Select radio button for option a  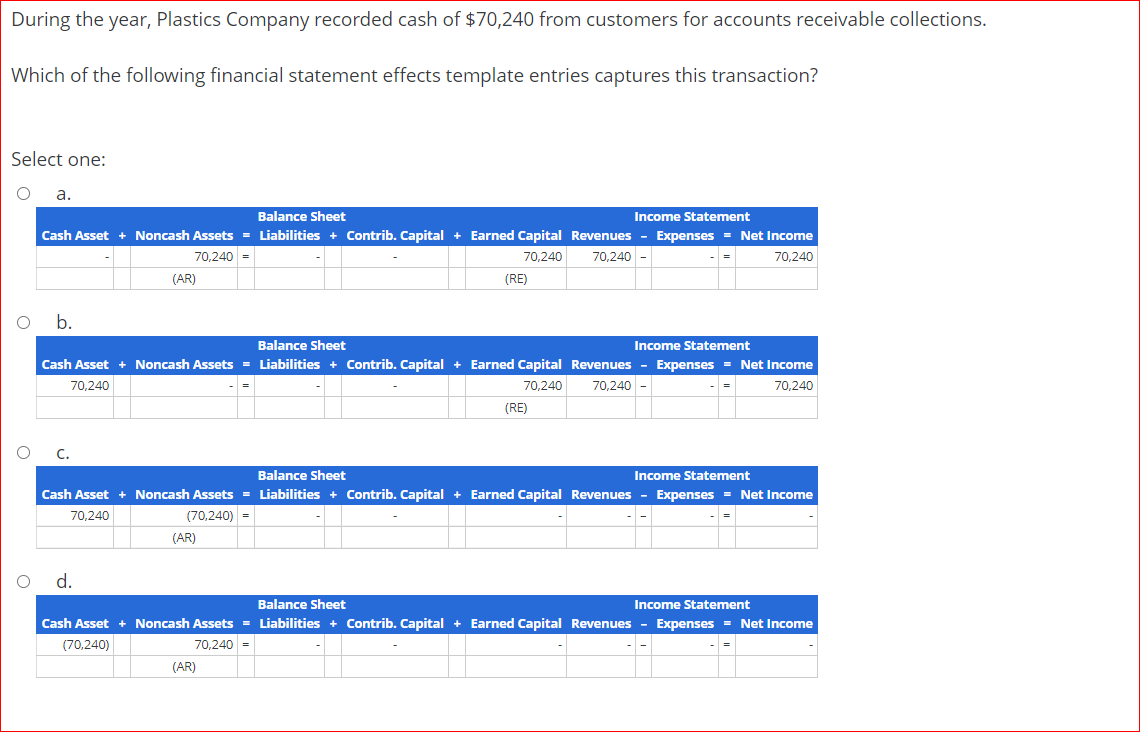pyautogui.click(x=22, y=193)
